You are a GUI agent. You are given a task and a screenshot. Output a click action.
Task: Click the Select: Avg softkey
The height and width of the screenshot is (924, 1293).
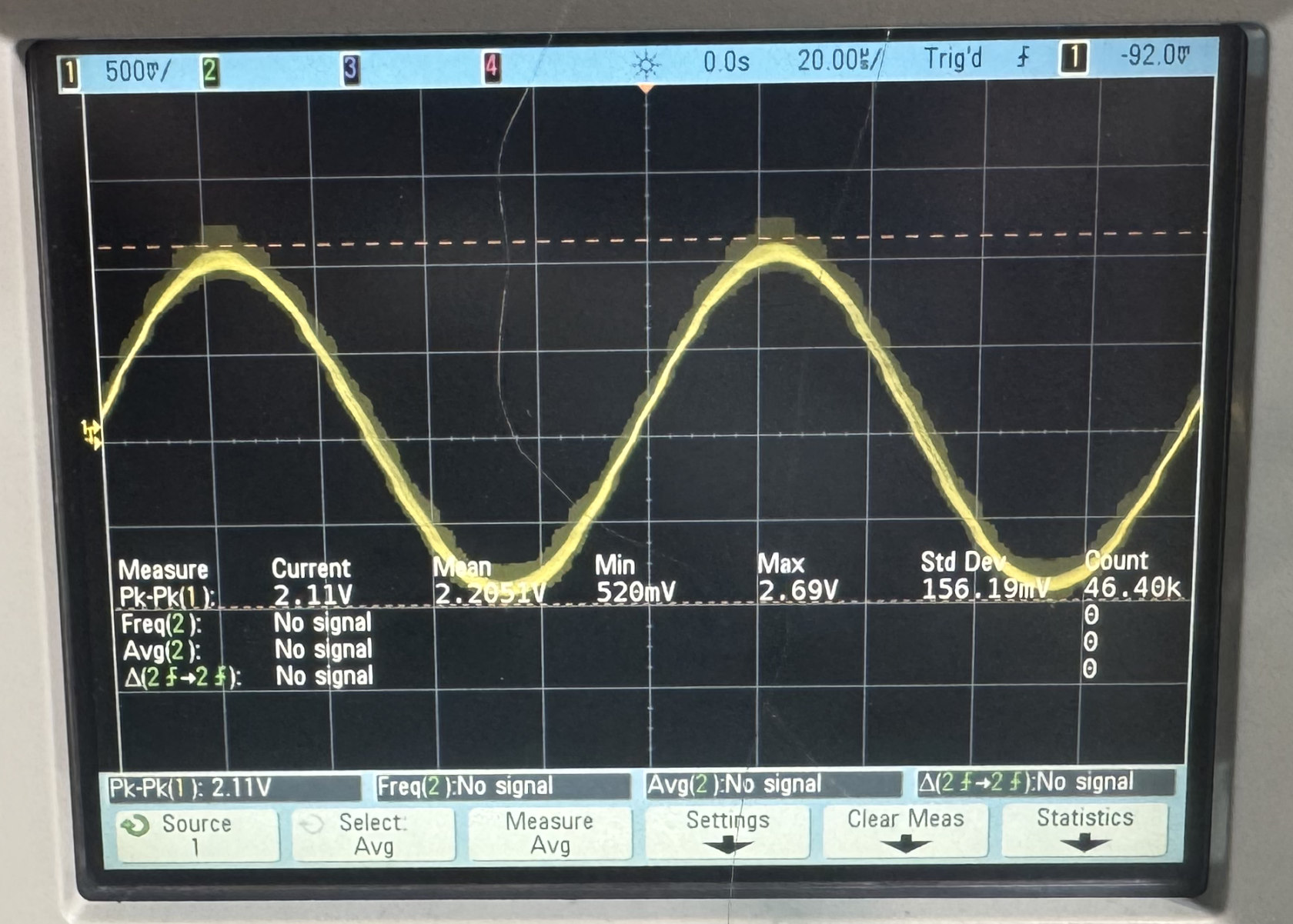tap(374, 834)
